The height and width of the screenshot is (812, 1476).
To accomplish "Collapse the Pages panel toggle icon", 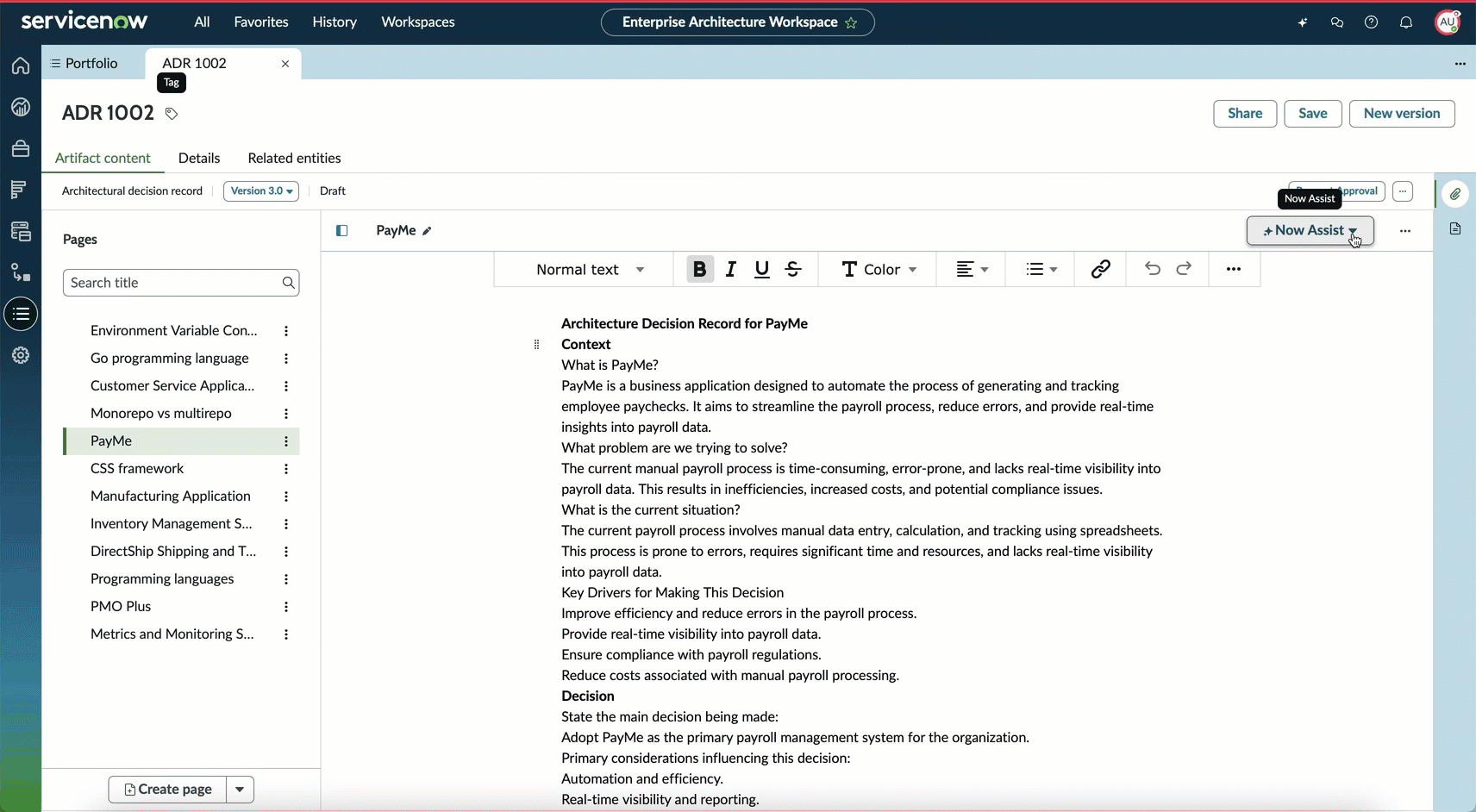I will 342,231.
